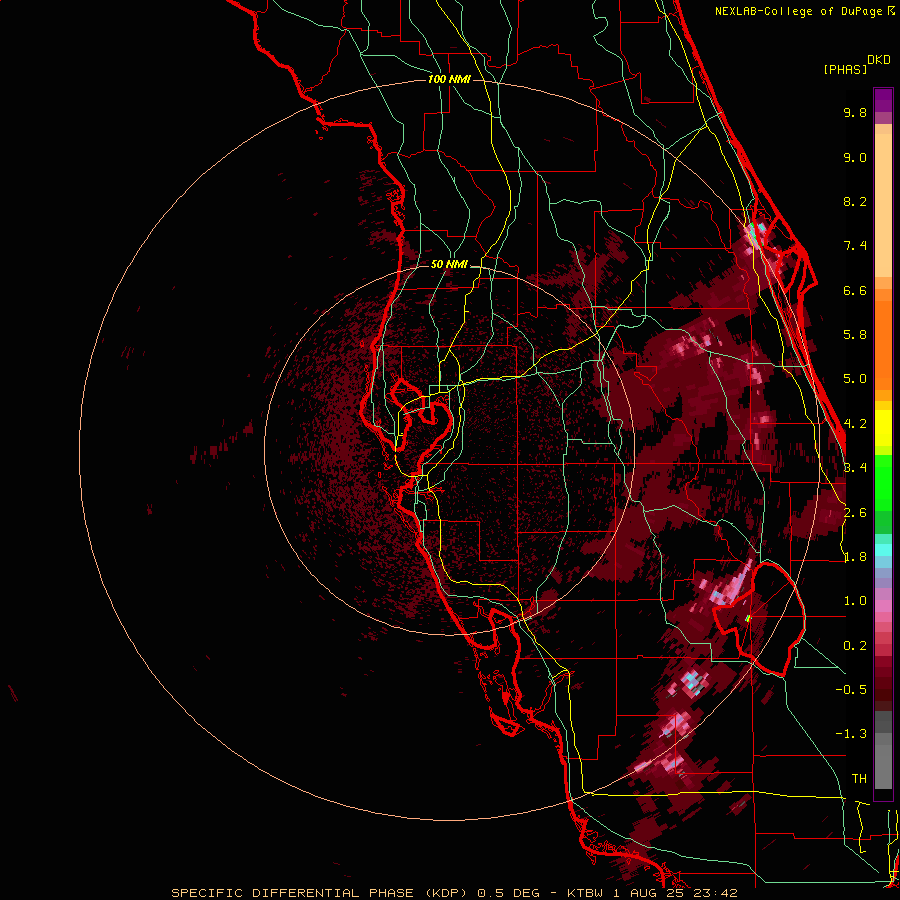Pick the purple segment atop the color bar

pos(883,100)
